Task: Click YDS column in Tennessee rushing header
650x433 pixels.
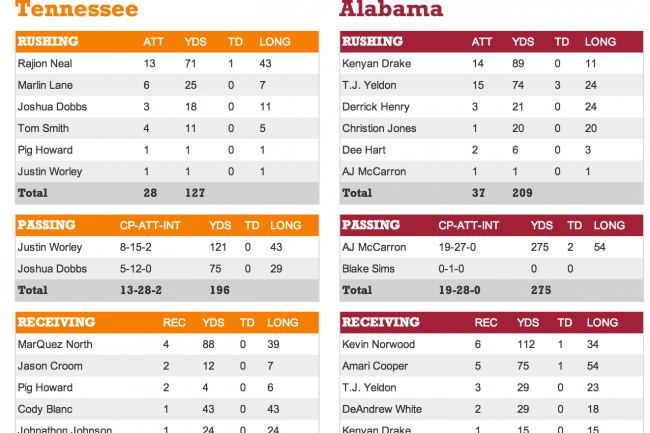Action: tap(195, 42)
